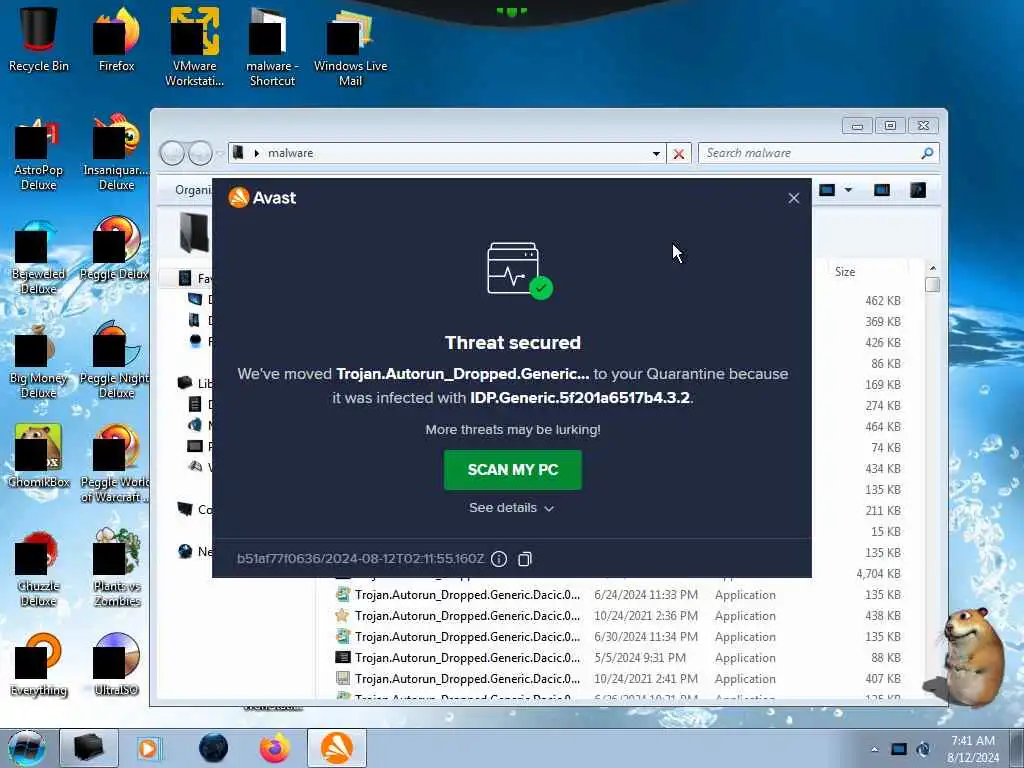Open VMware Workstation desktop shortcut
The image size is (1024, 768).
(195, 47)
